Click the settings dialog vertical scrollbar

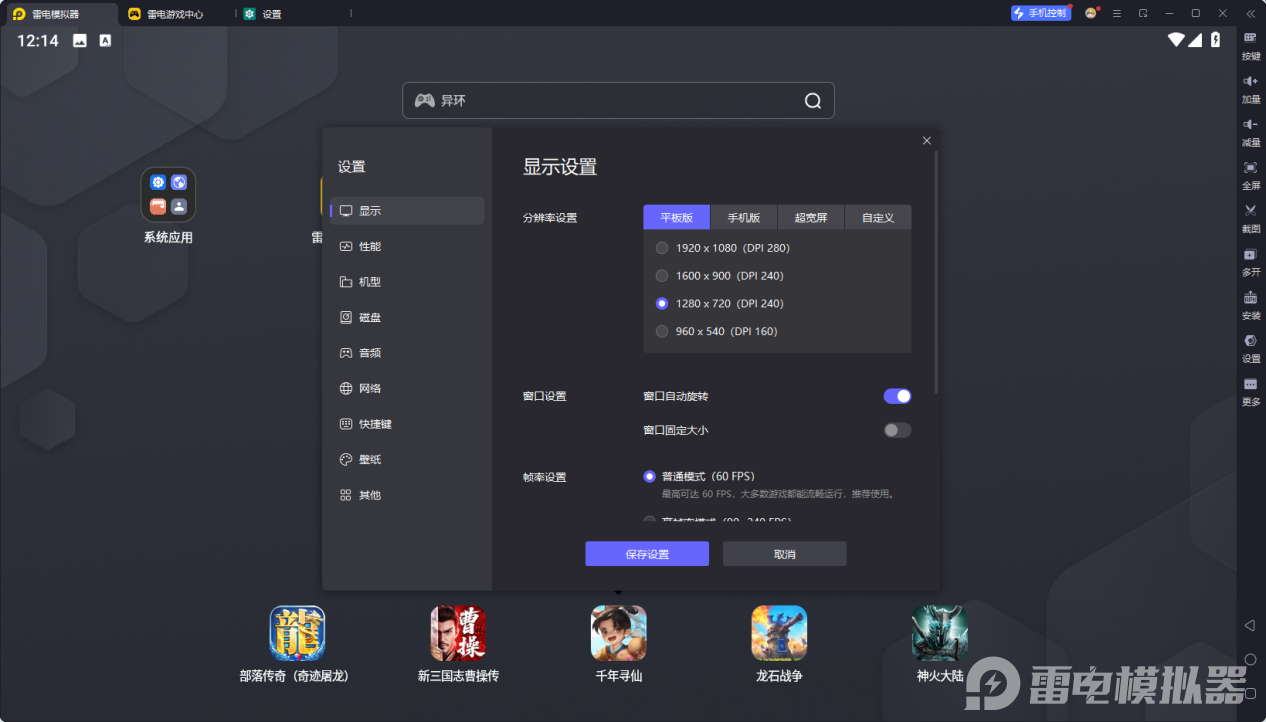point(936,270)
